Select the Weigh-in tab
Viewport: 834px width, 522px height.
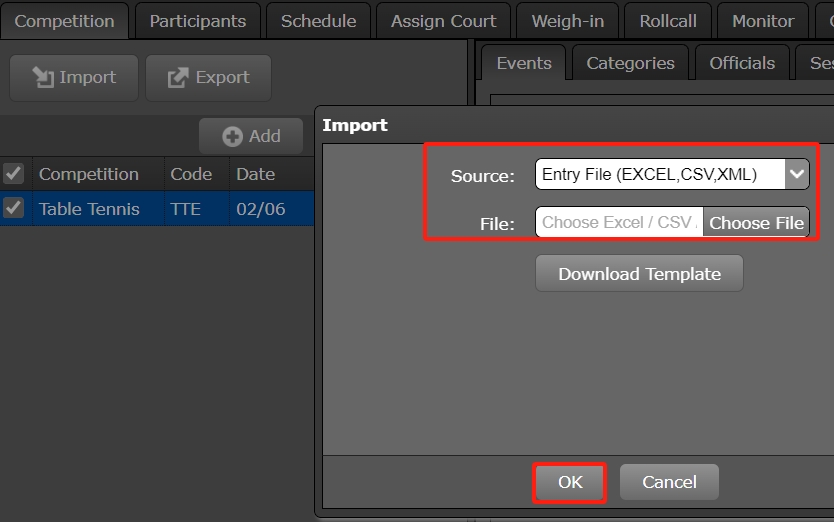567,21
